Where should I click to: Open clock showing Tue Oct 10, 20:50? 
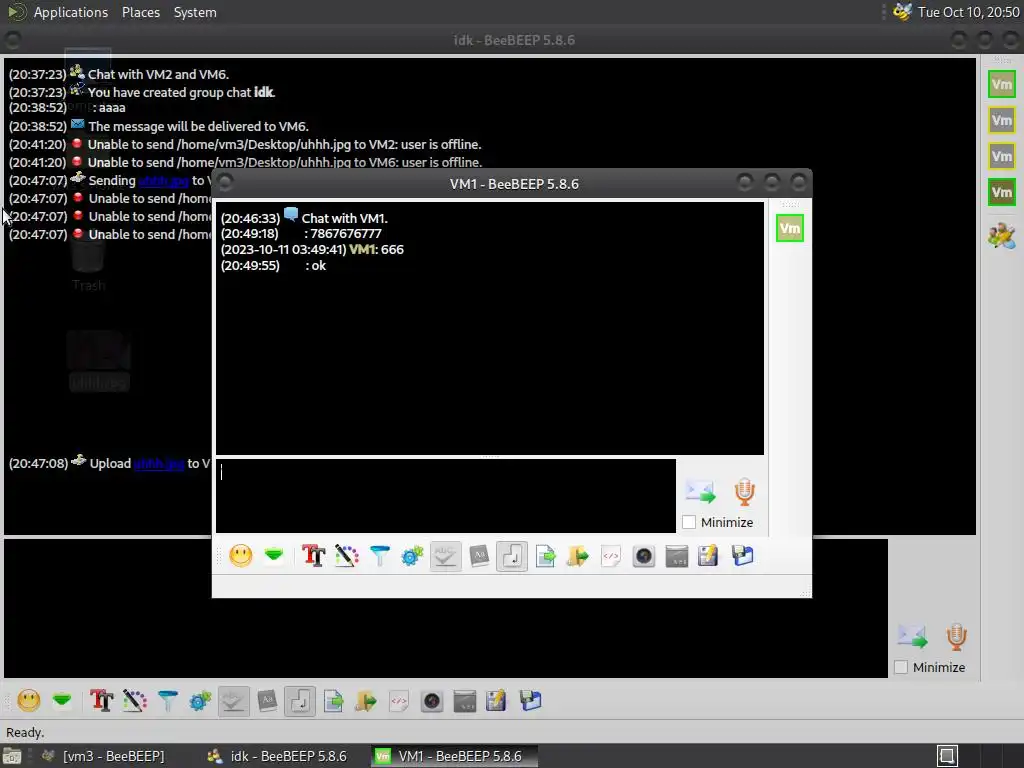pyautogui.click(x=968, y=12)
